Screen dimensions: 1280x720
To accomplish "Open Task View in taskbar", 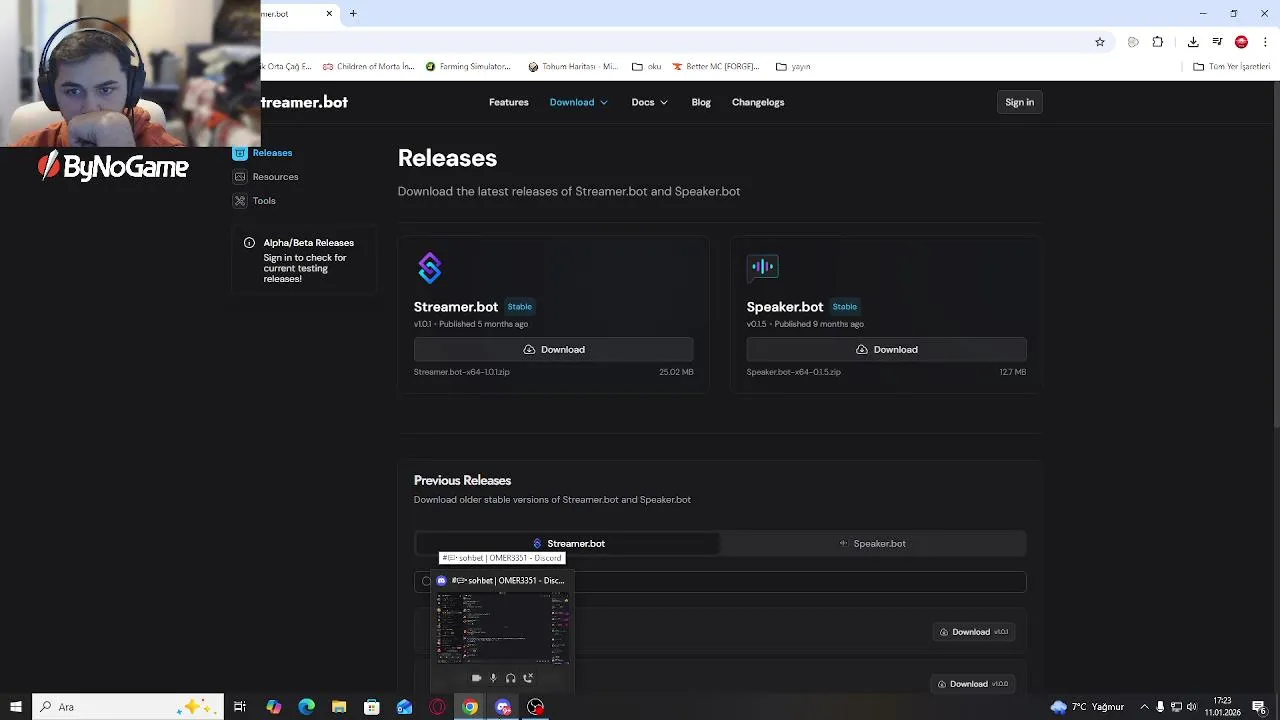I will coord(240,707).
